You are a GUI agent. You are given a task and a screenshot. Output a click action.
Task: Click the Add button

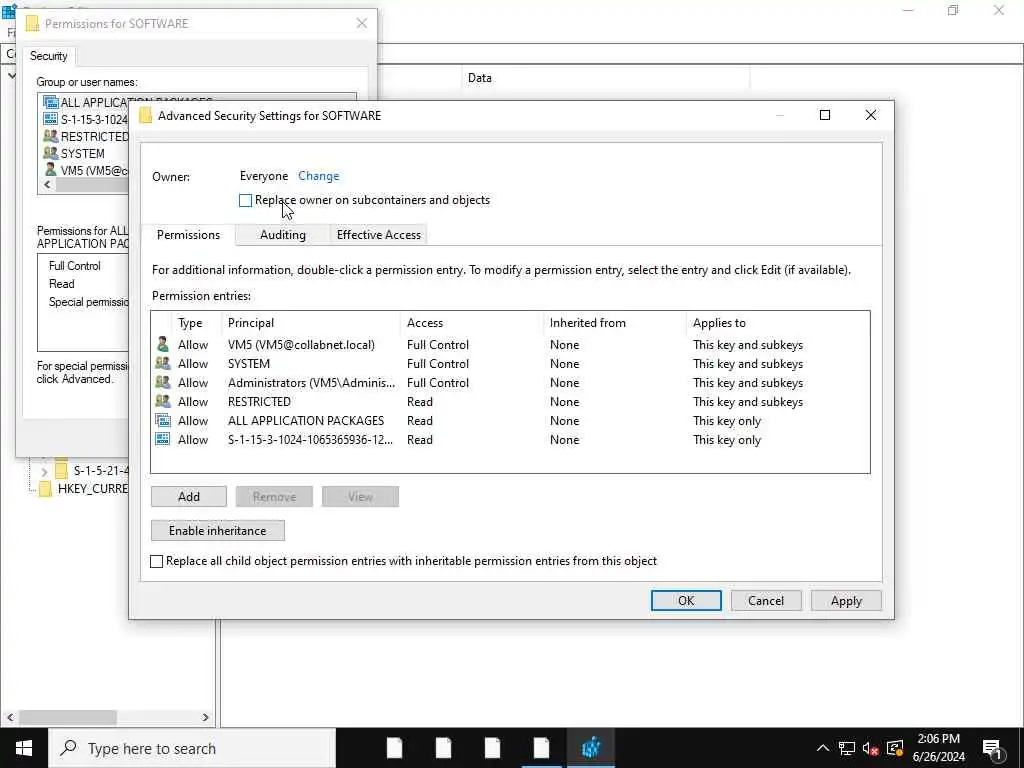click(x=189, y=496)
